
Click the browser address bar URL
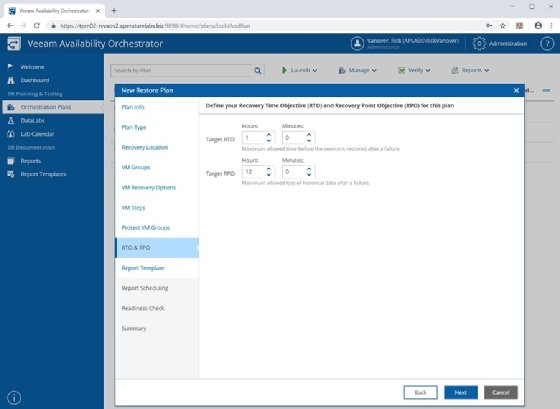point(155,26)
